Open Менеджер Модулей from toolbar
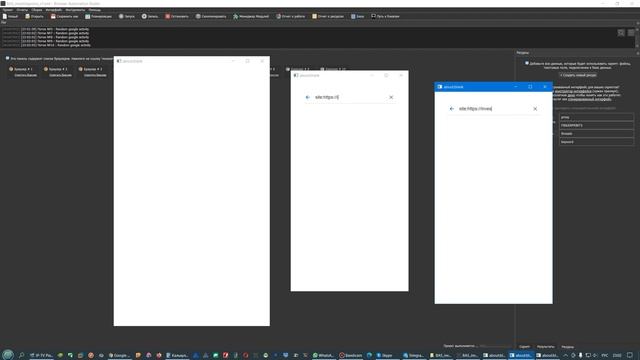This screenshot has height=360, width=640. coord(251,16)
